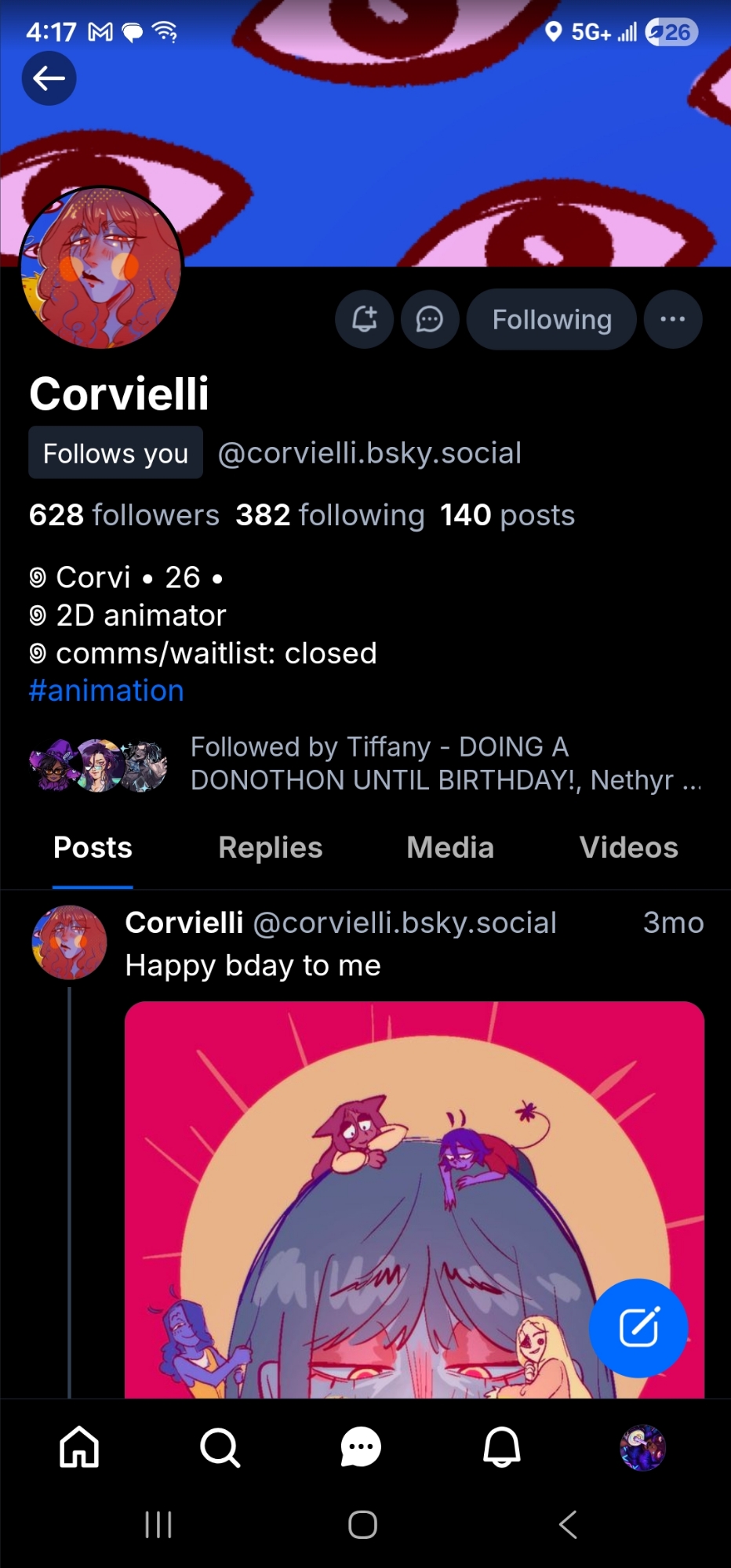731x1568 pixels.
Task: Tap the compose new post button
Action: click(x=638, y=1327)
